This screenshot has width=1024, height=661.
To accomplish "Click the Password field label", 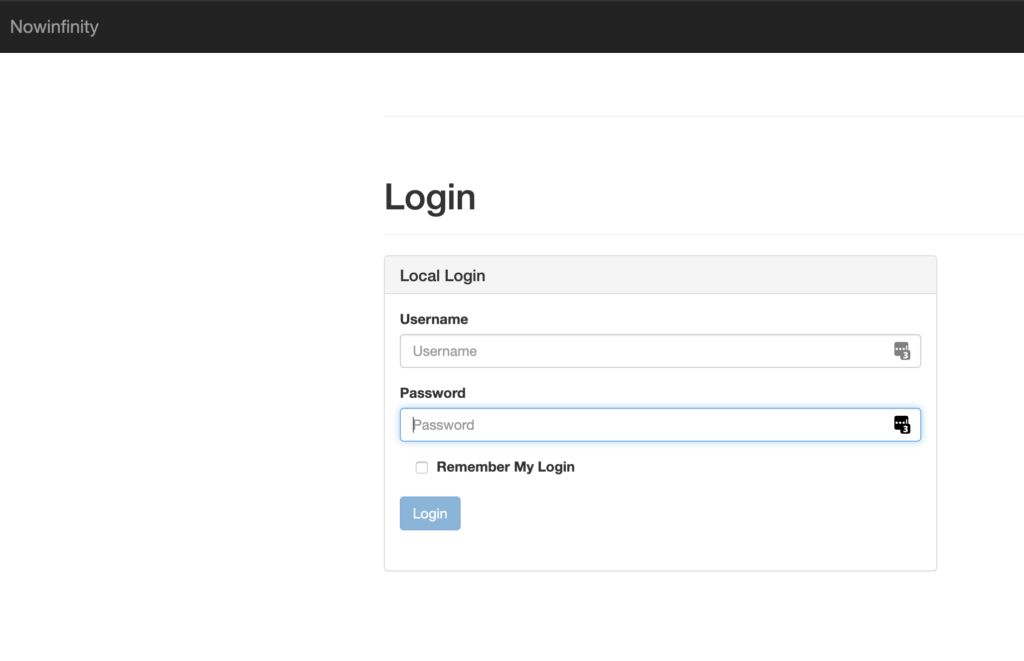I will 433,393.
